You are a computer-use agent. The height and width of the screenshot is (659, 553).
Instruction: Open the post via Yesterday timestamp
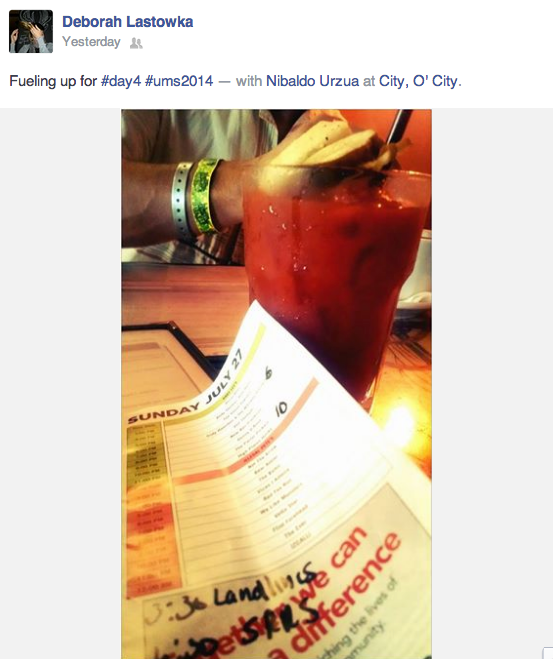click(91, 42)
